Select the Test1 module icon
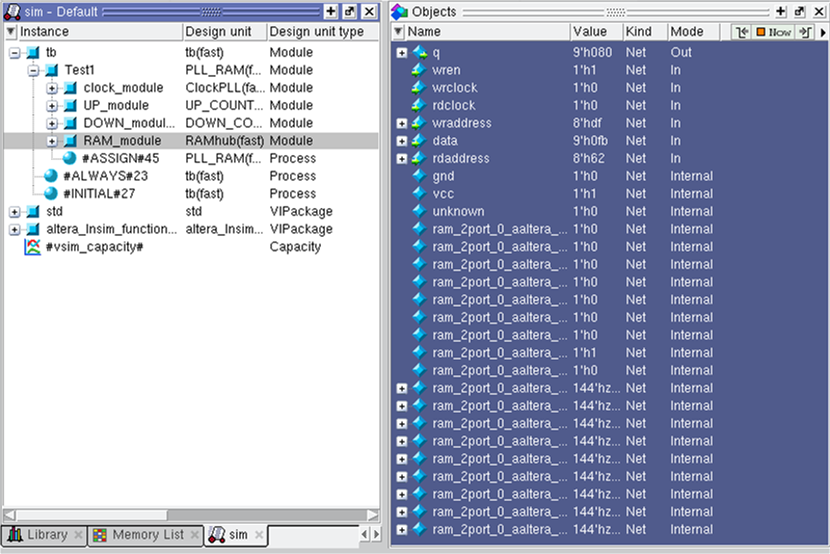Image resolution: width=830 pixels, height=554 pixels. [x=51, y=70]
